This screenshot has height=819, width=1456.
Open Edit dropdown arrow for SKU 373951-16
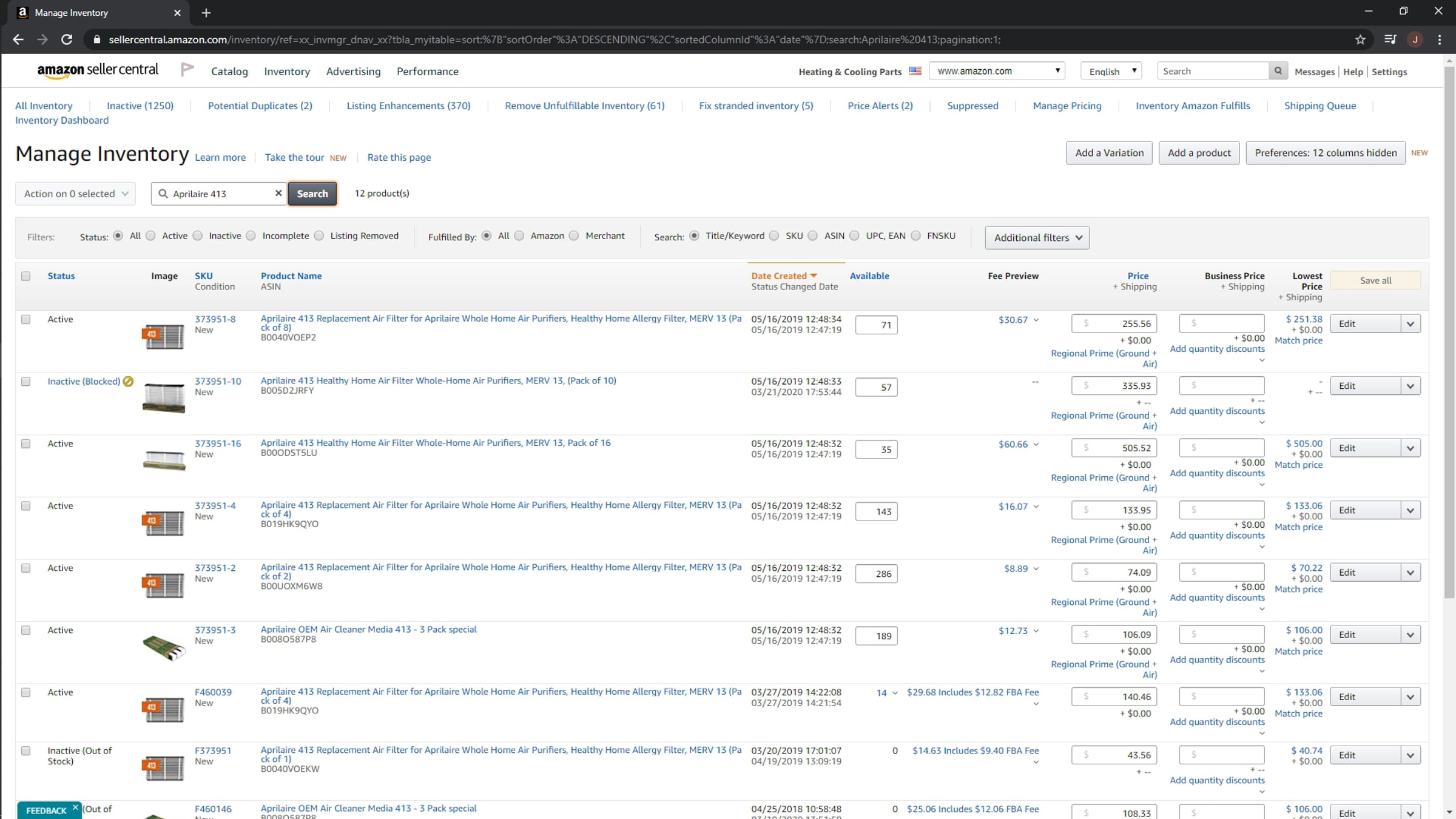pos(1410,448)
